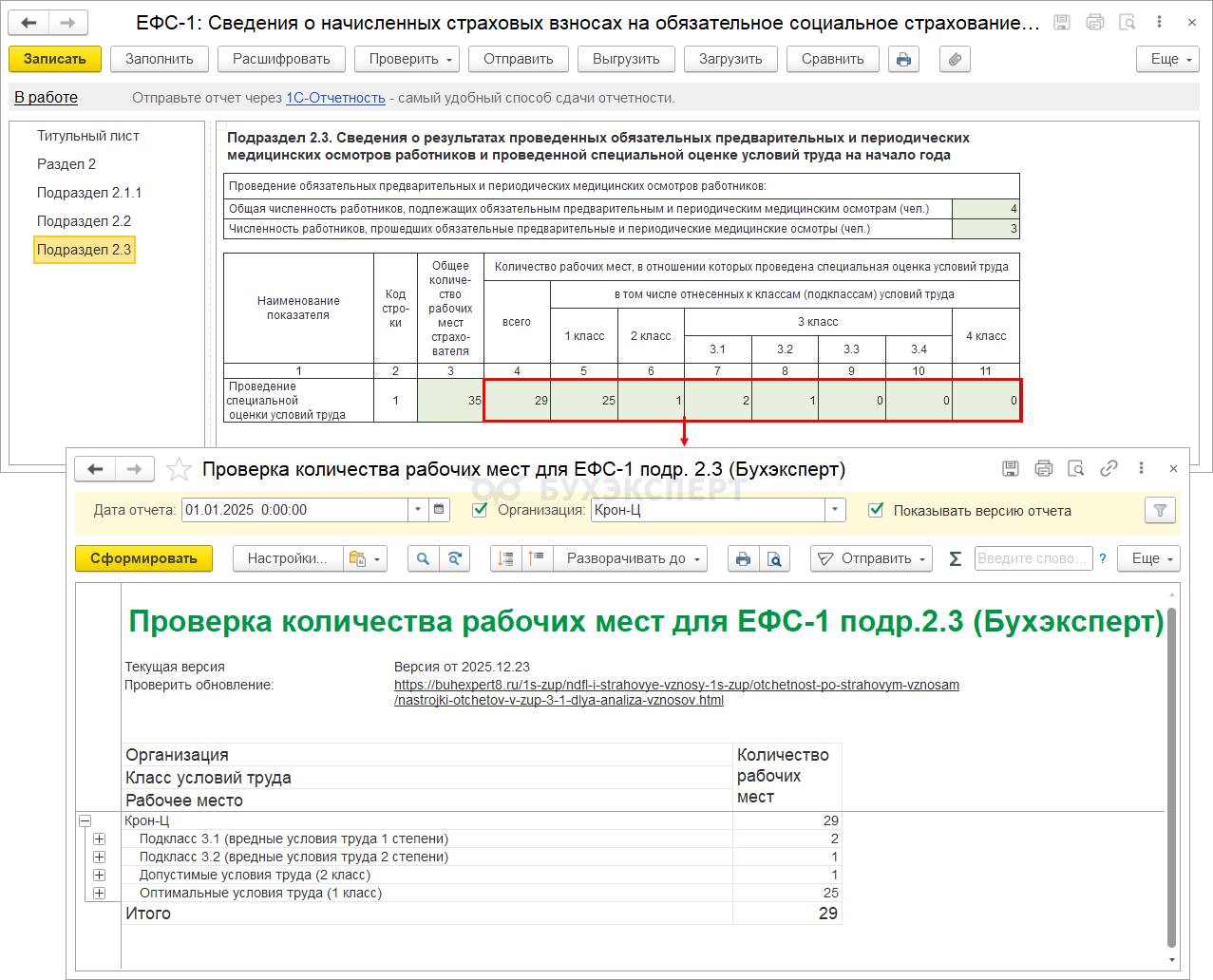
Task: Open the Разворачивать до dropdown
Action: (x=633, y=559)
